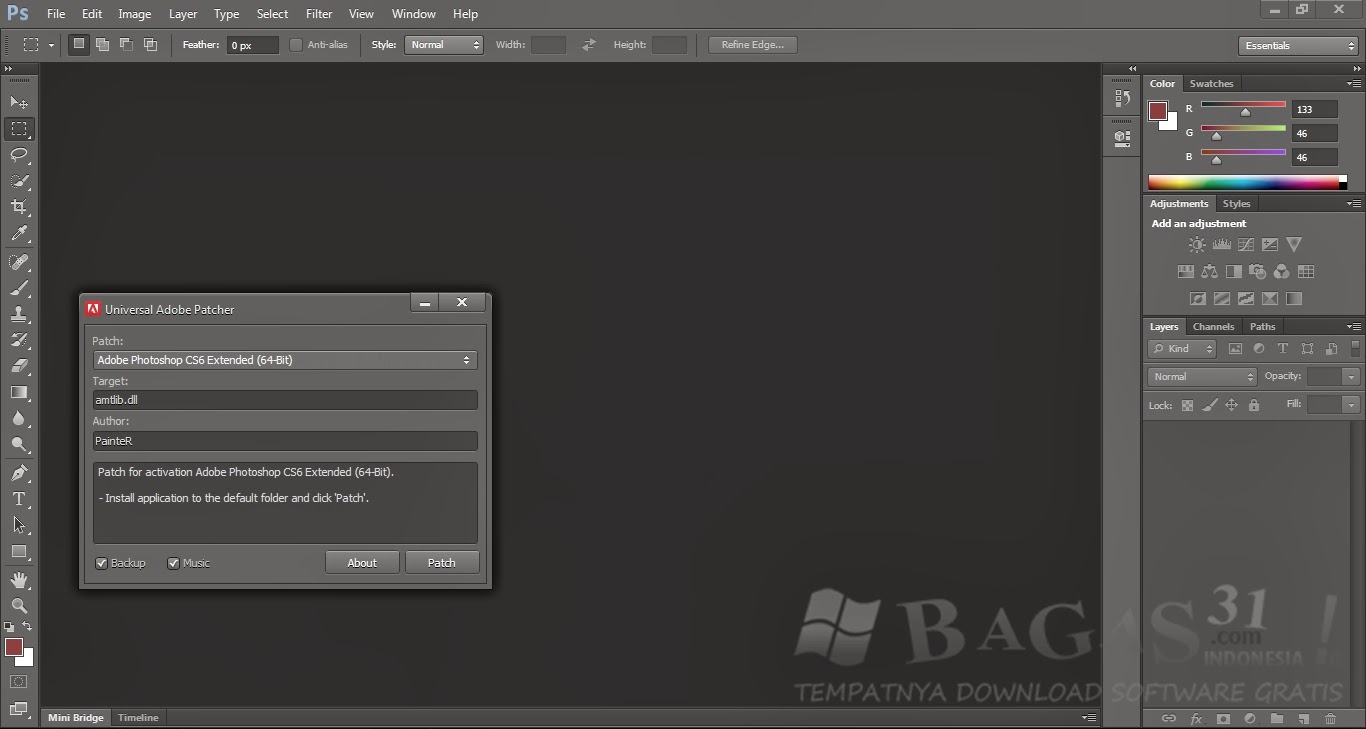The width and height of the screenshot is (1366, 729).
Task: Click the delete layer trash icon
Action: (x=1330, y=718)
